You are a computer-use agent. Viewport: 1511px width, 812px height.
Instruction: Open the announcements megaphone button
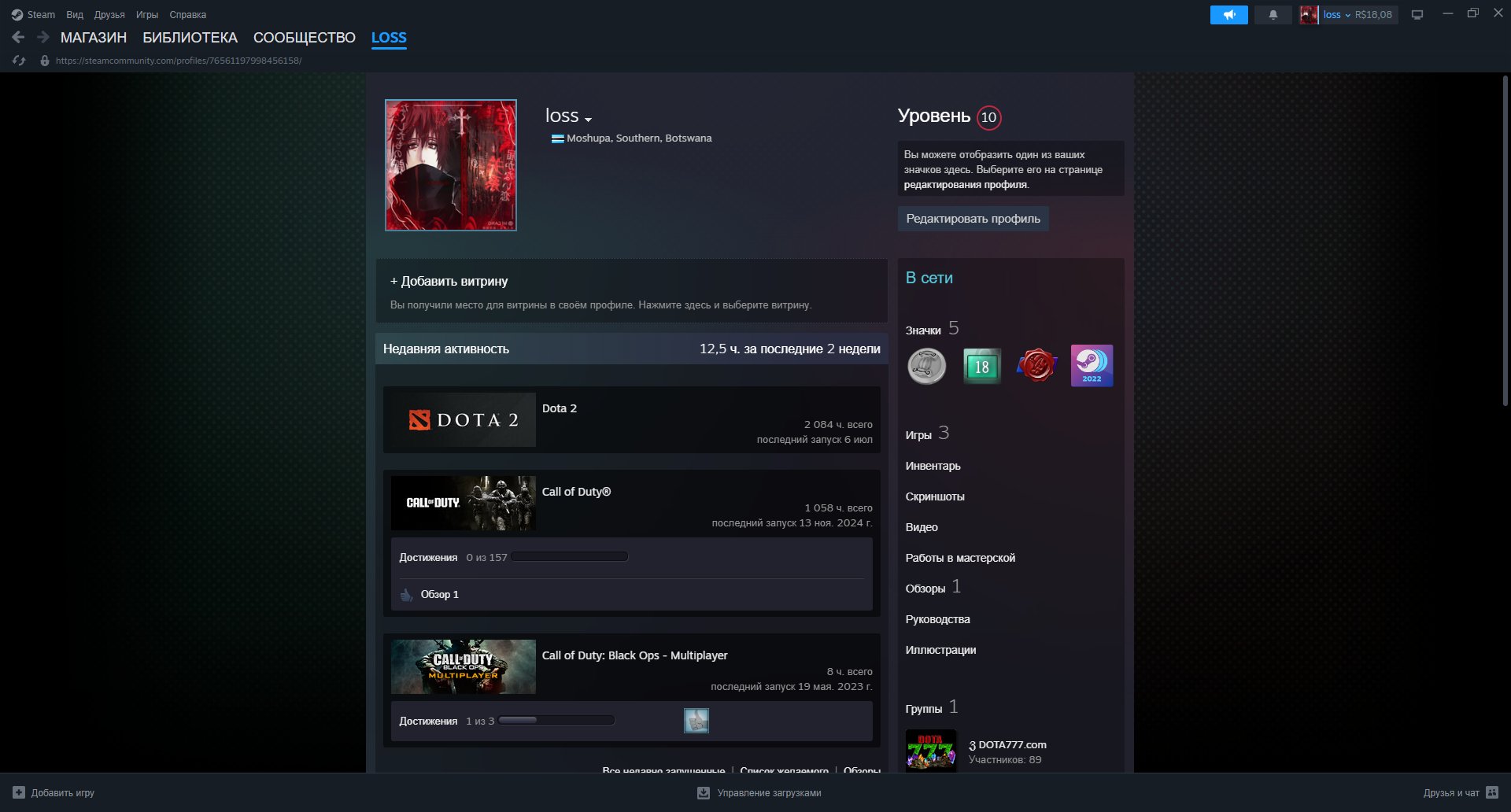[x=1228, y=15]
